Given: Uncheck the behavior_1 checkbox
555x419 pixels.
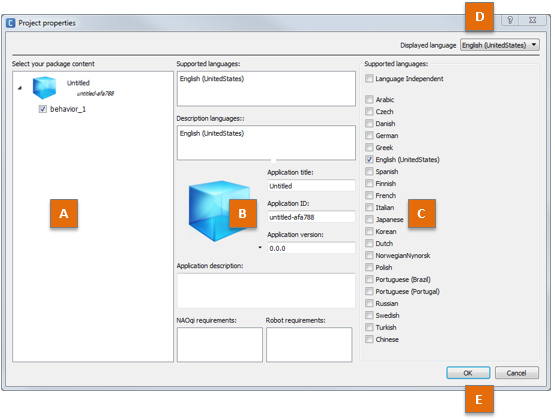Looking at the screenshot, I should [42, 109].
